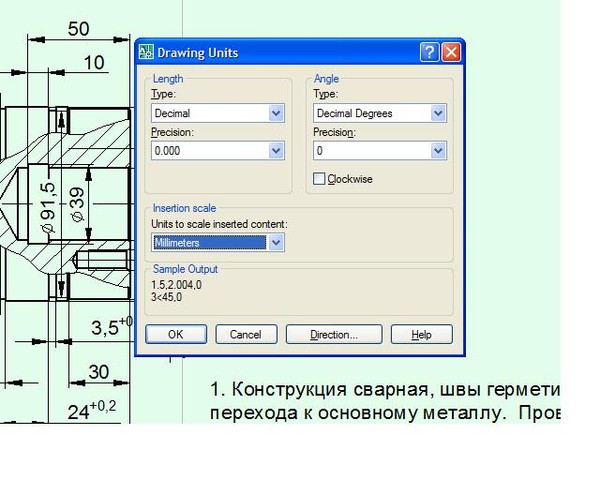Click the Help button at dialog bottom
The width and height of the screenshot is (600, 480).
coord(421,334)
